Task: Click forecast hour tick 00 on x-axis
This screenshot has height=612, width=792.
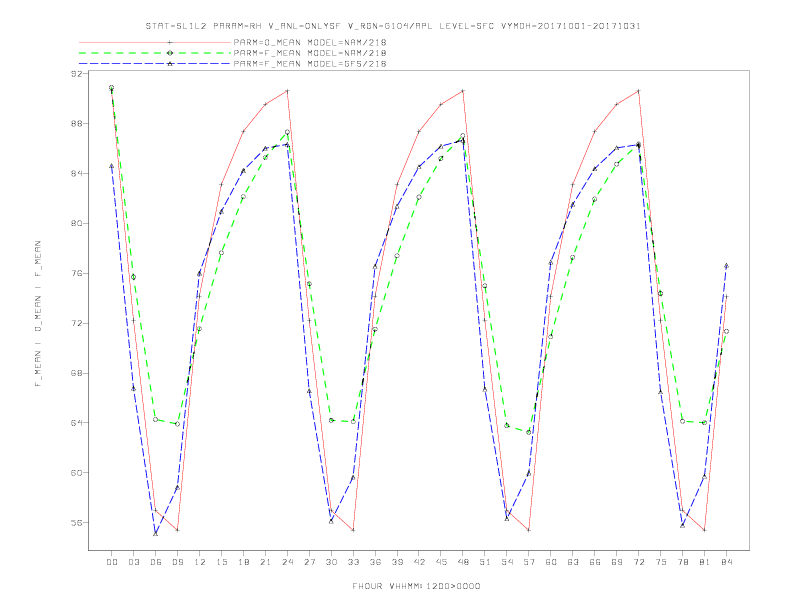Action: [x=112, y=562]
